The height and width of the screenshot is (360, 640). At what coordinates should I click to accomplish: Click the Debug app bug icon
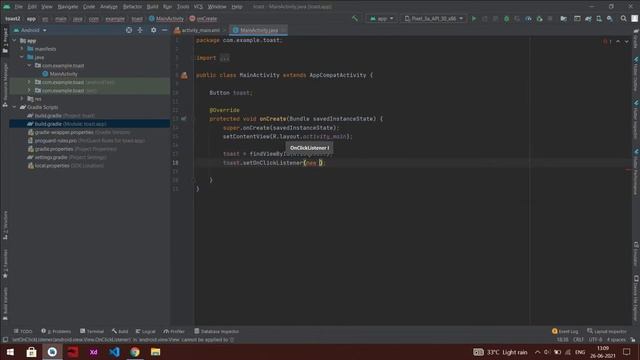(506, 18)
